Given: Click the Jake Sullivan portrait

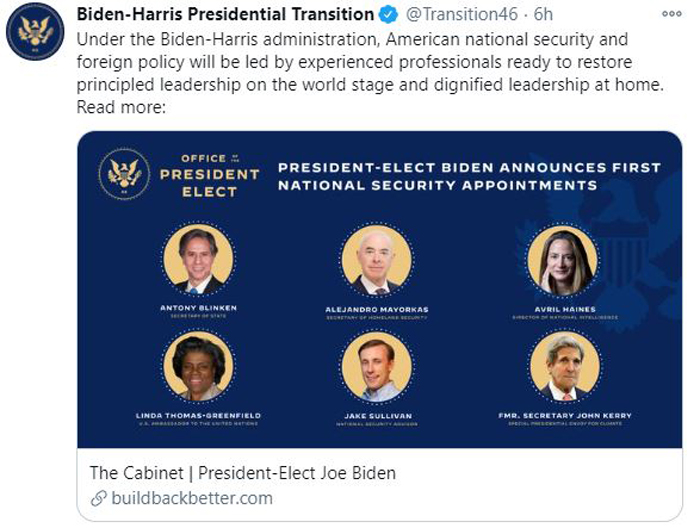Looking at the screenshot, I should [377, 367].
